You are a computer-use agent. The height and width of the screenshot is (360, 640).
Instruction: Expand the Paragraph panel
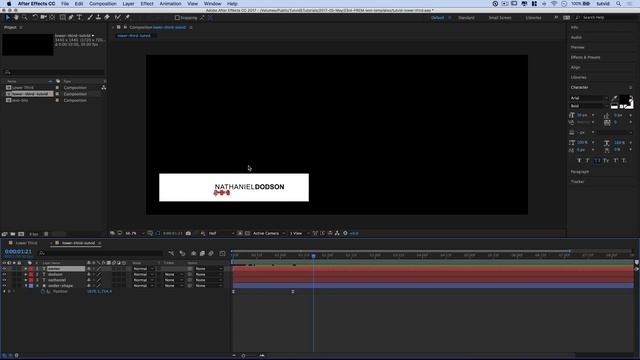click(x=580, y=172)
